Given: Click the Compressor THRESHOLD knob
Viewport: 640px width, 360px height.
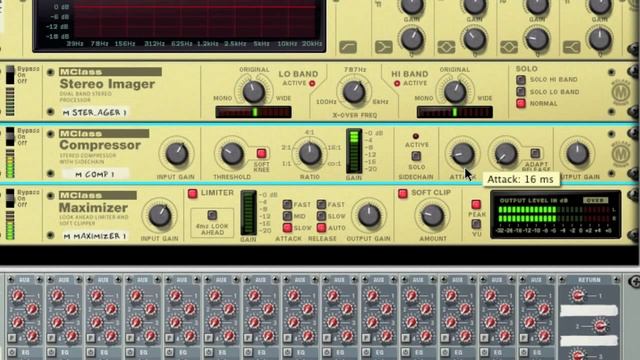Looking at the screenshot, I should (x=232, y=154).
